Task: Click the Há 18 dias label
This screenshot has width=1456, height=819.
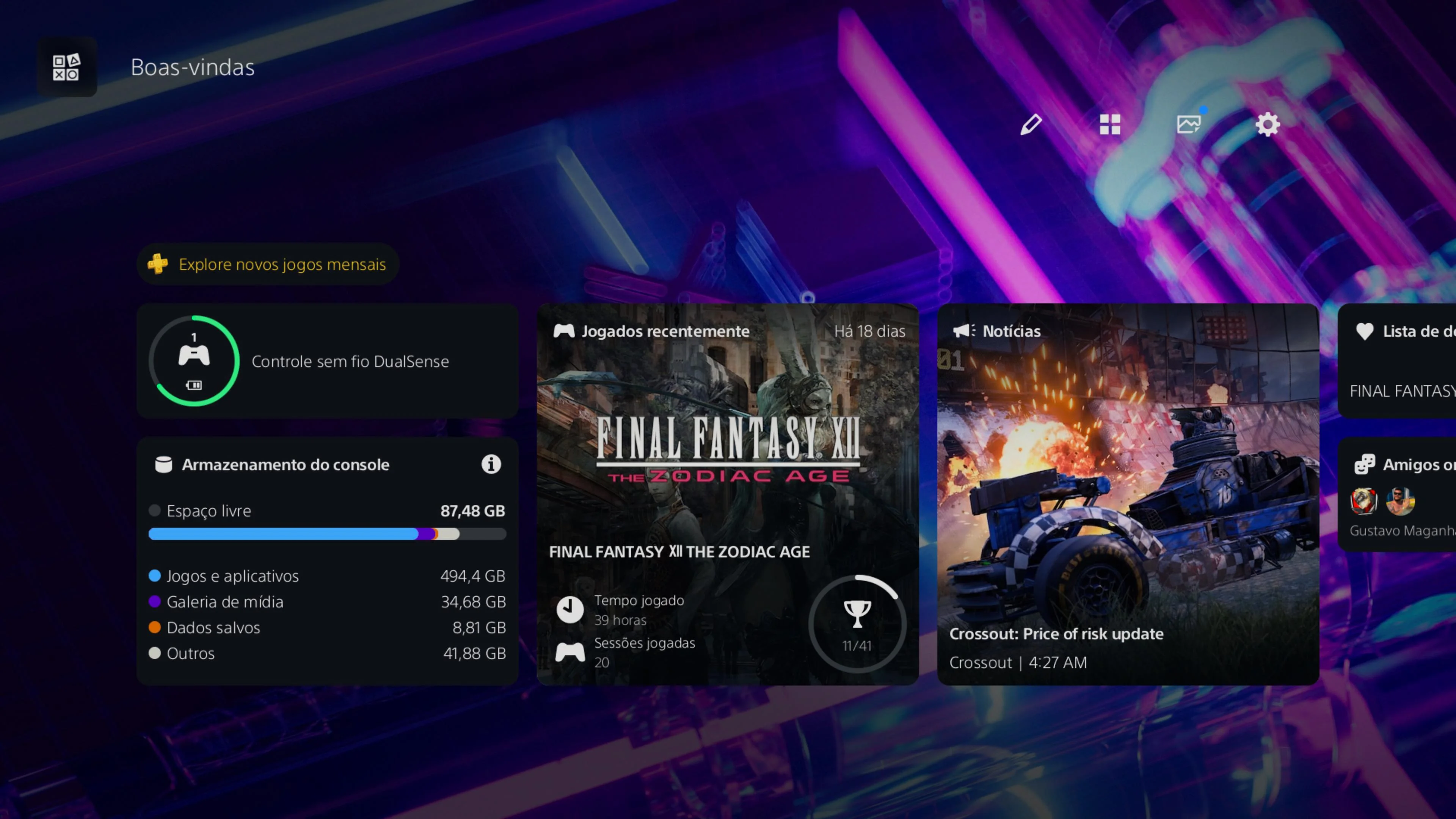Action: (870, 331)
